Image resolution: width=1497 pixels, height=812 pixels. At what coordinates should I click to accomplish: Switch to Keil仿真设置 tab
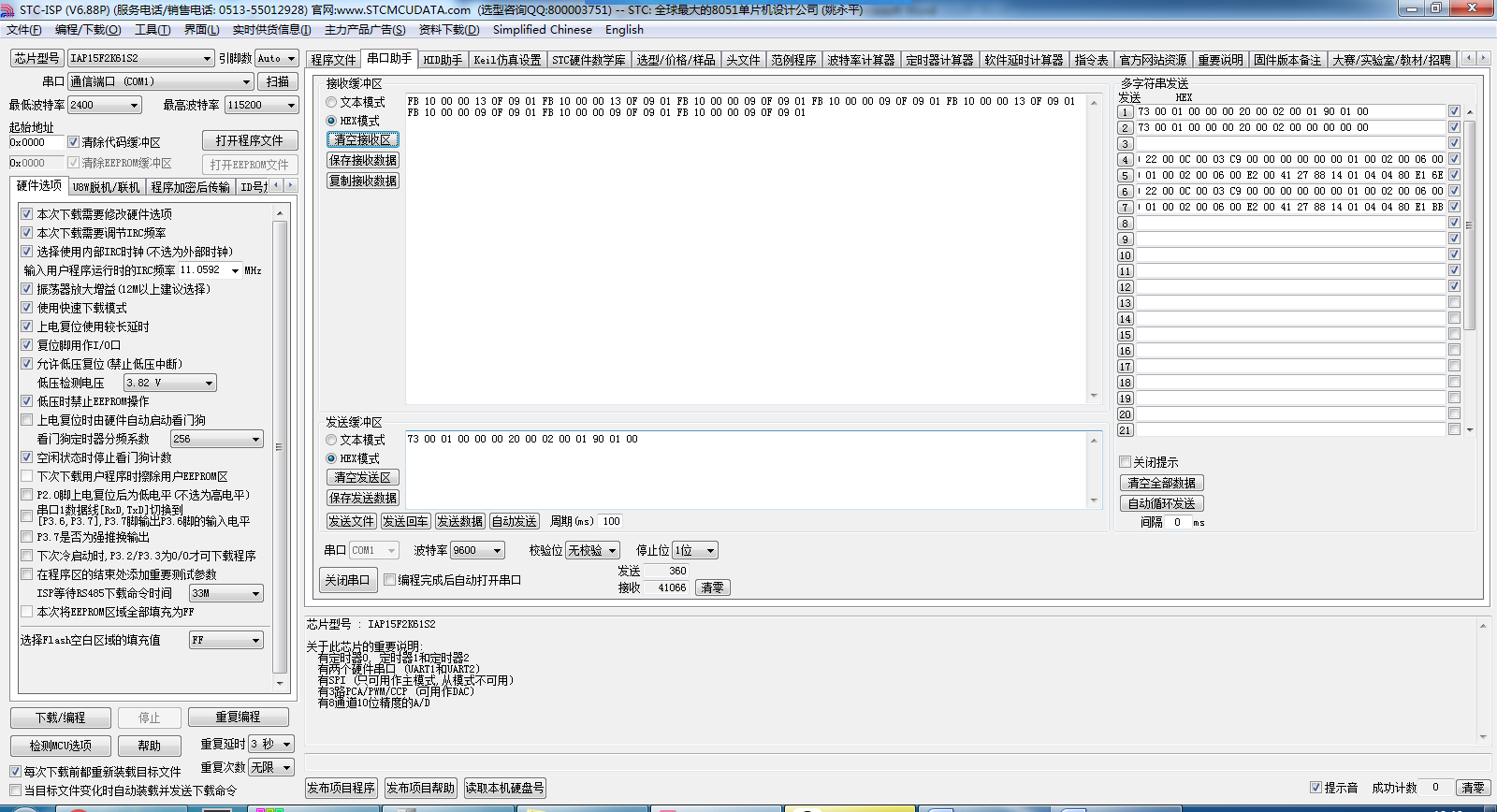(507, 60)
